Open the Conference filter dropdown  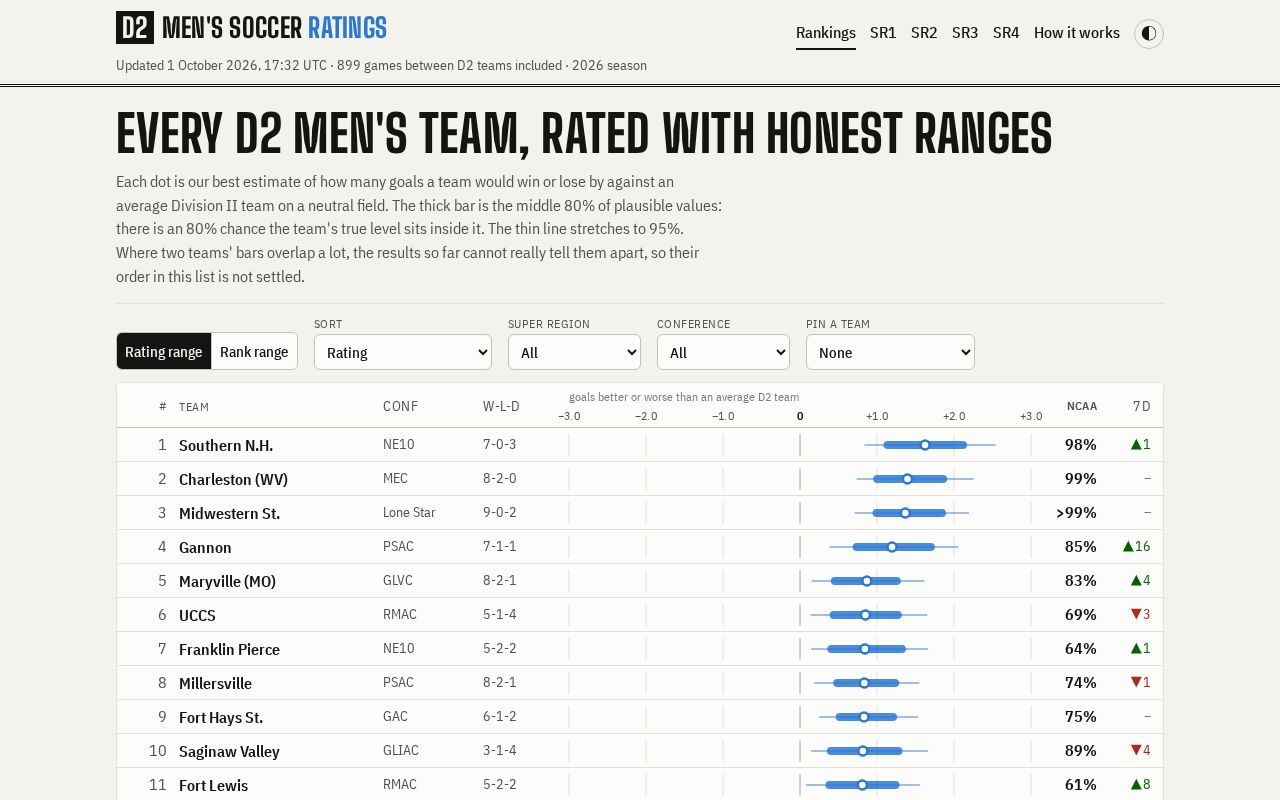click(723, 352)
